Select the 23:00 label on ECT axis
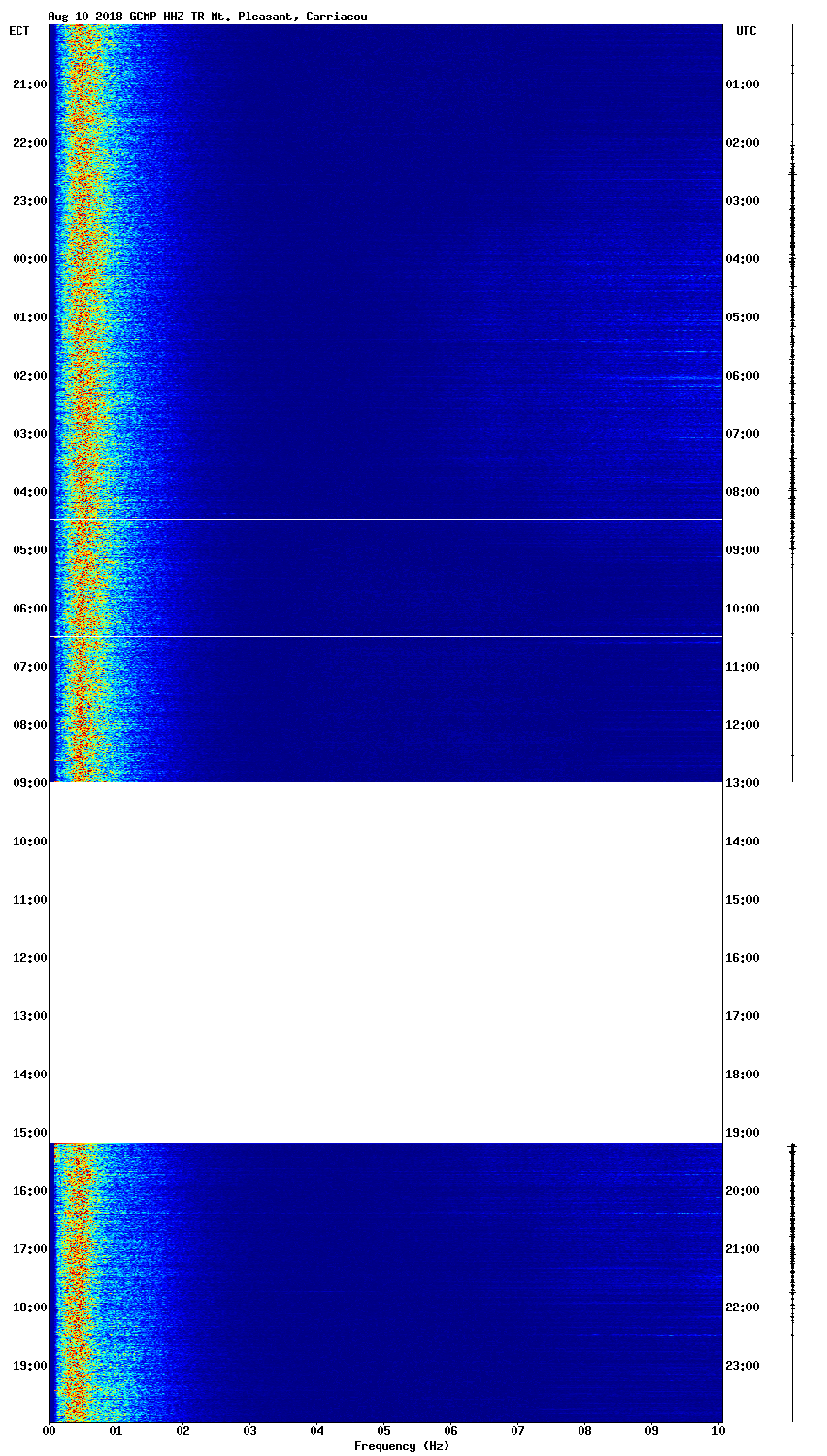The height and width of the screenshot is (1456, 827). 29,201
